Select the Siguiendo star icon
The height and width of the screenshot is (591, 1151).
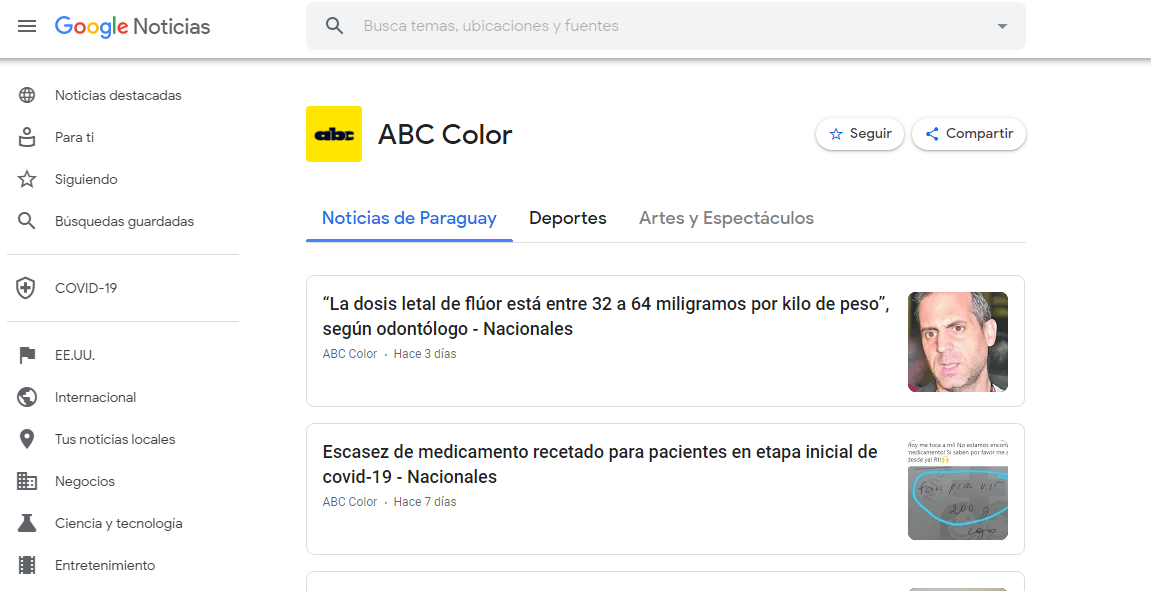27,179
